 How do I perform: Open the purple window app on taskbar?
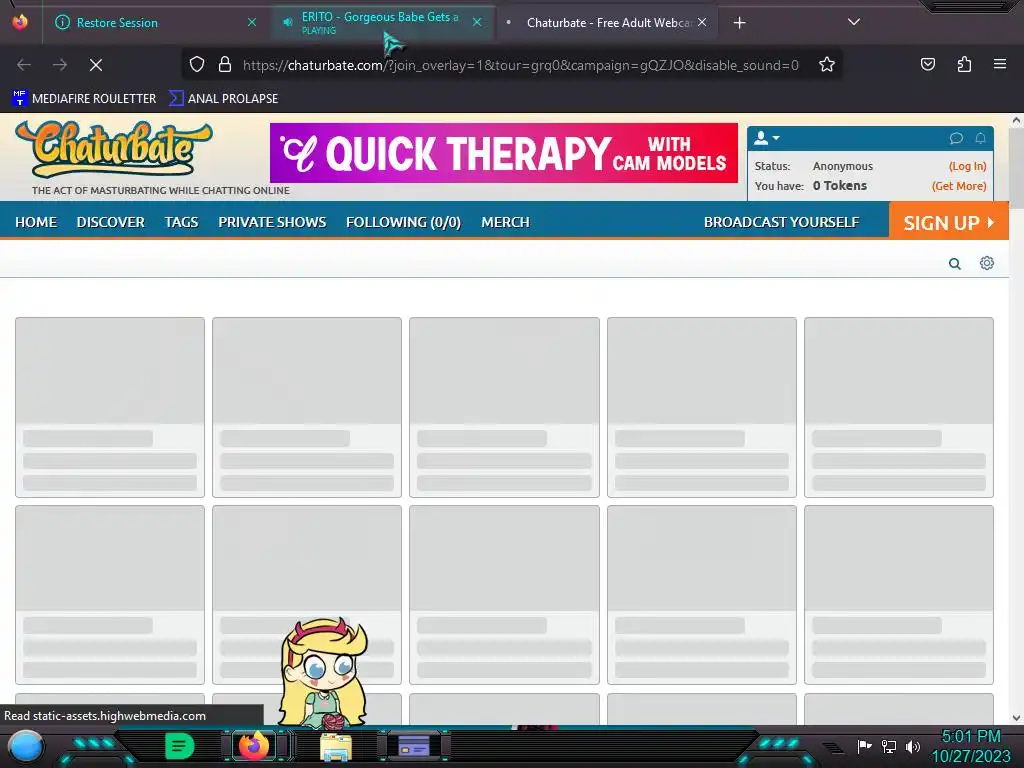pos(413,746)
